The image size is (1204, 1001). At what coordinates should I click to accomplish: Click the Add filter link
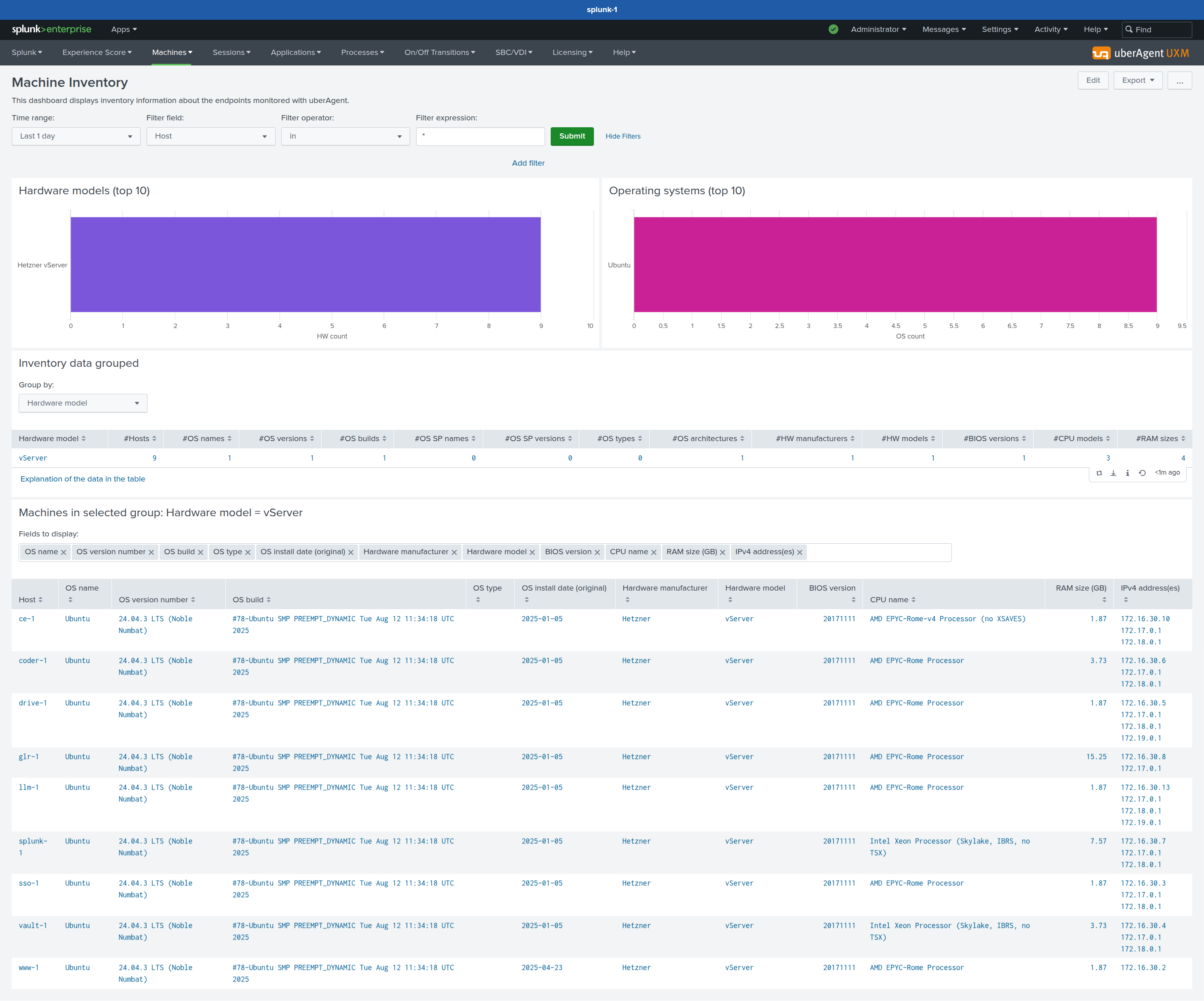[528, 163]
